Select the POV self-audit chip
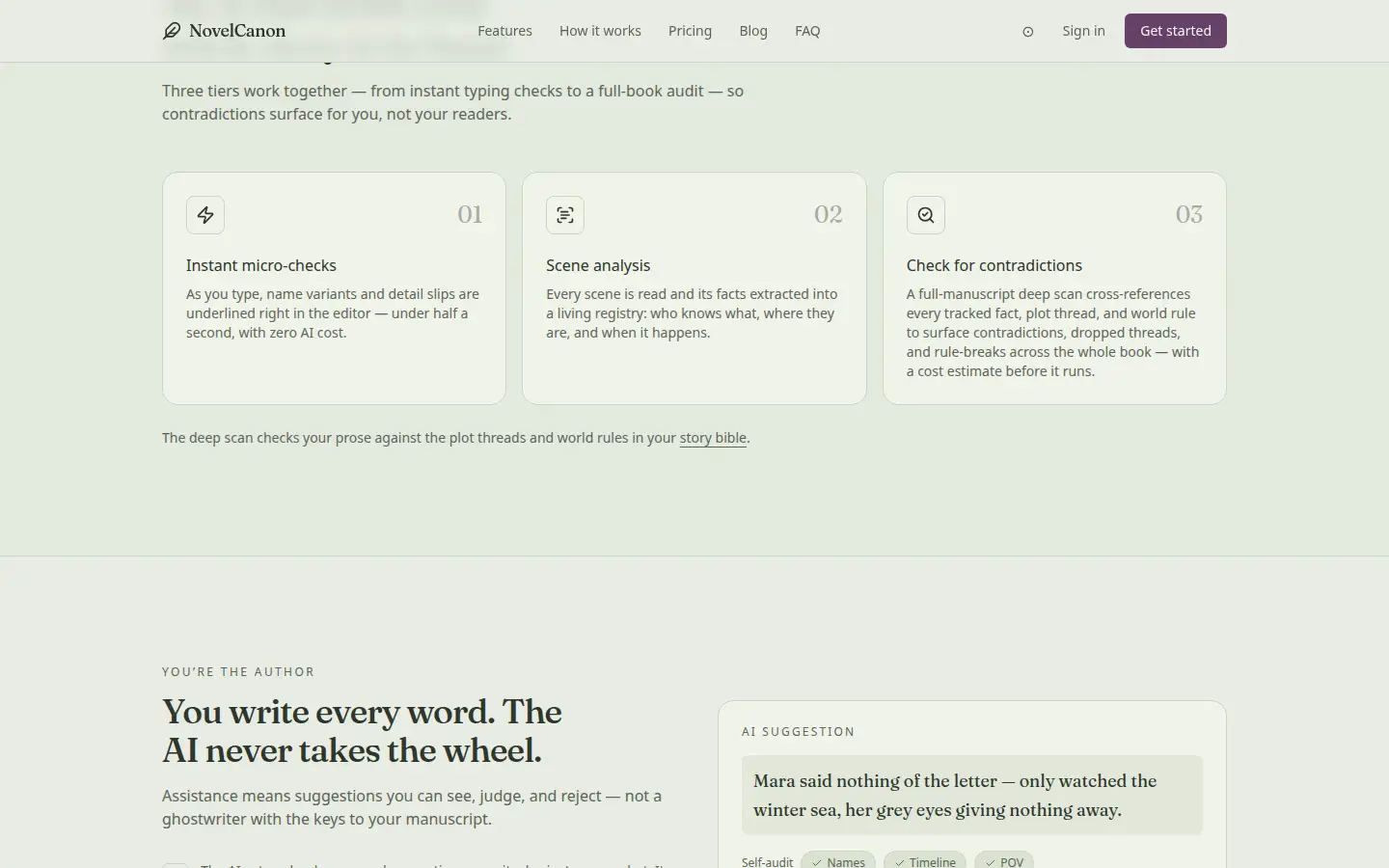 tap(1004, 861)
